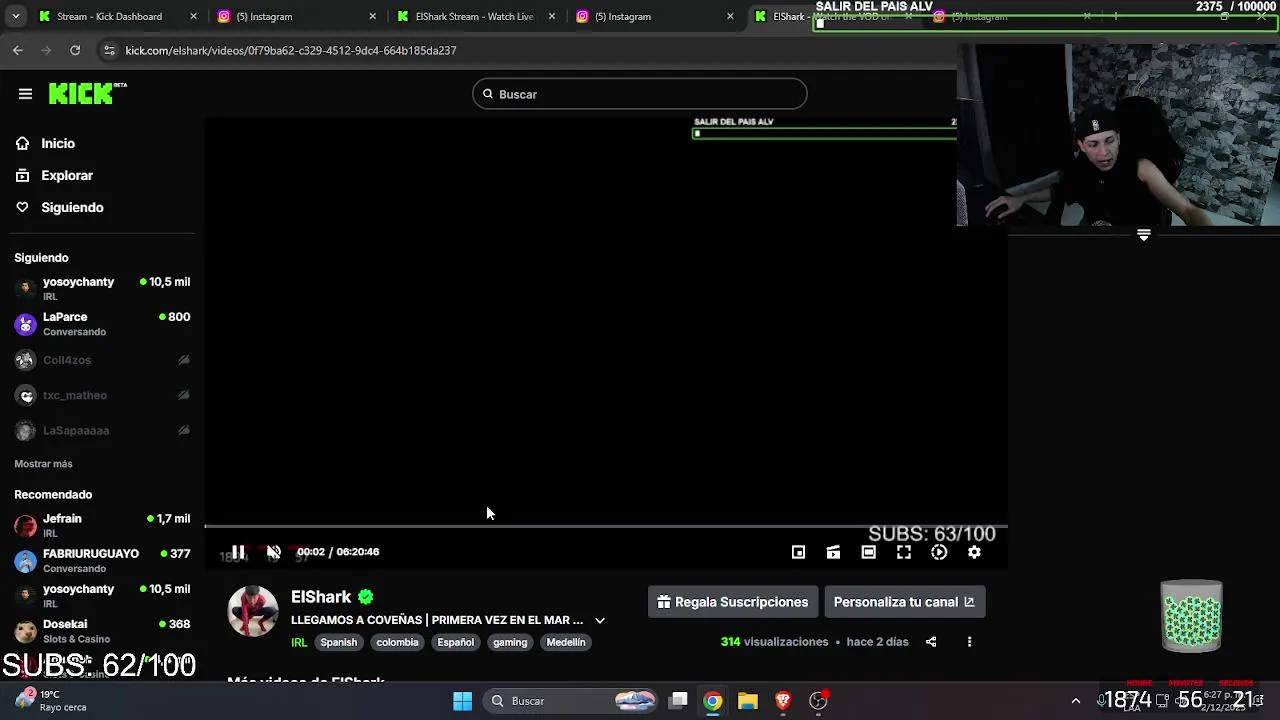Screen dimensions: 1280x720
Task: Click the kick.com URL in the address bar
Action: pyautogui.click(x=291, y=50)
